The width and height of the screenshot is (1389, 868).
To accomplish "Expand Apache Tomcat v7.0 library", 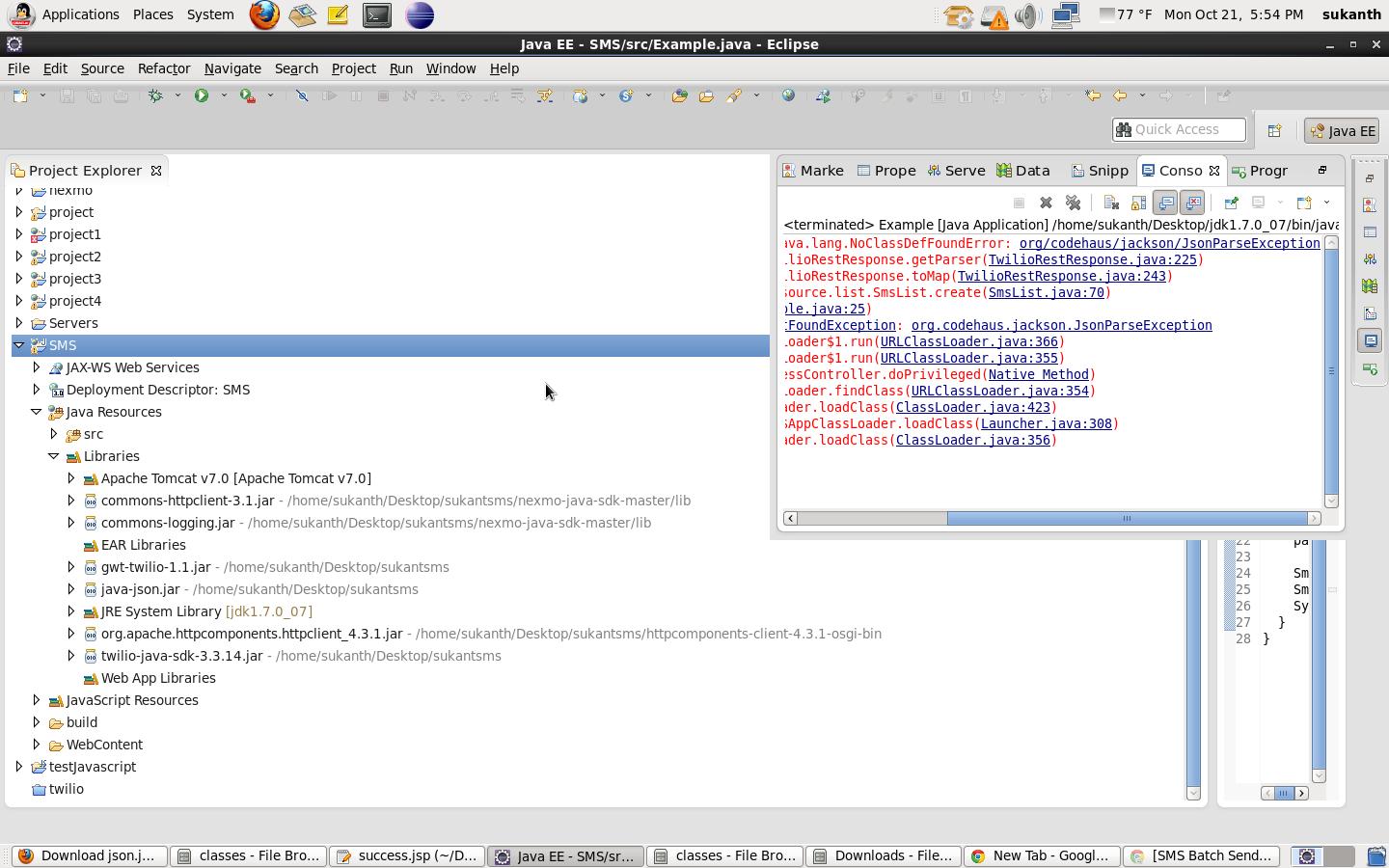I will click(x=71, y=478).
